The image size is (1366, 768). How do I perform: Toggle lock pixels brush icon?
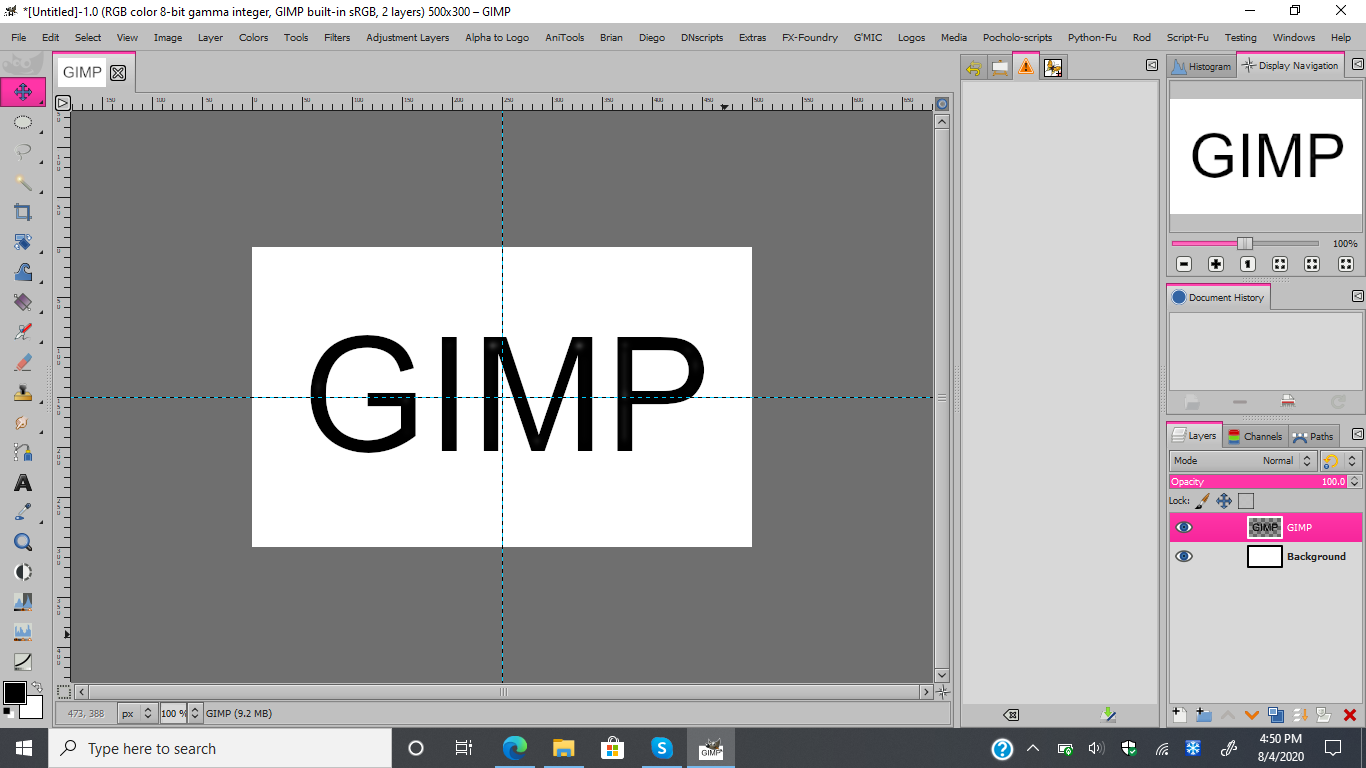tap(1203, 500)
